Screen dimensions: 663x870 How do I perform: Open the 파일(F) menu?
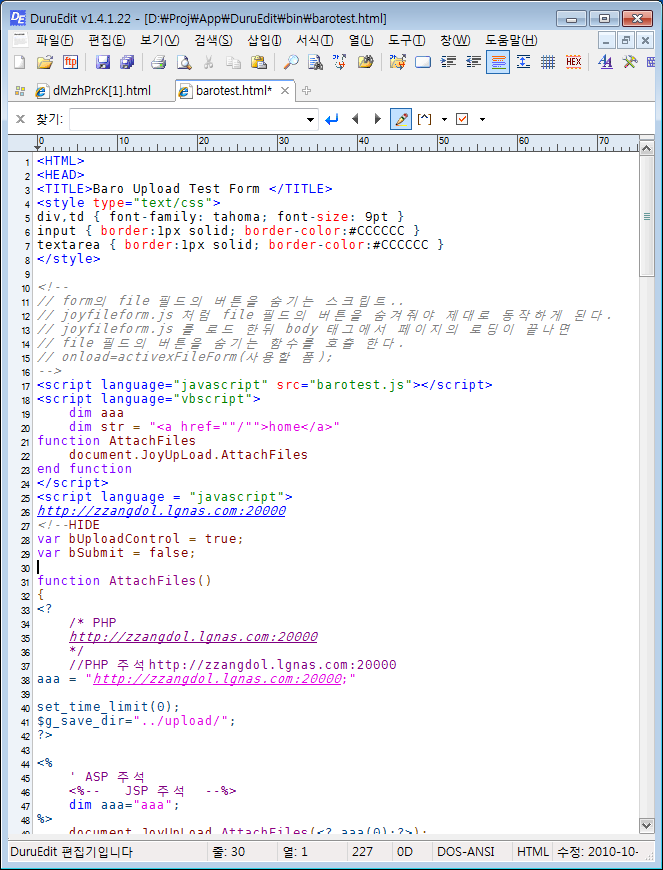(54, 41)
